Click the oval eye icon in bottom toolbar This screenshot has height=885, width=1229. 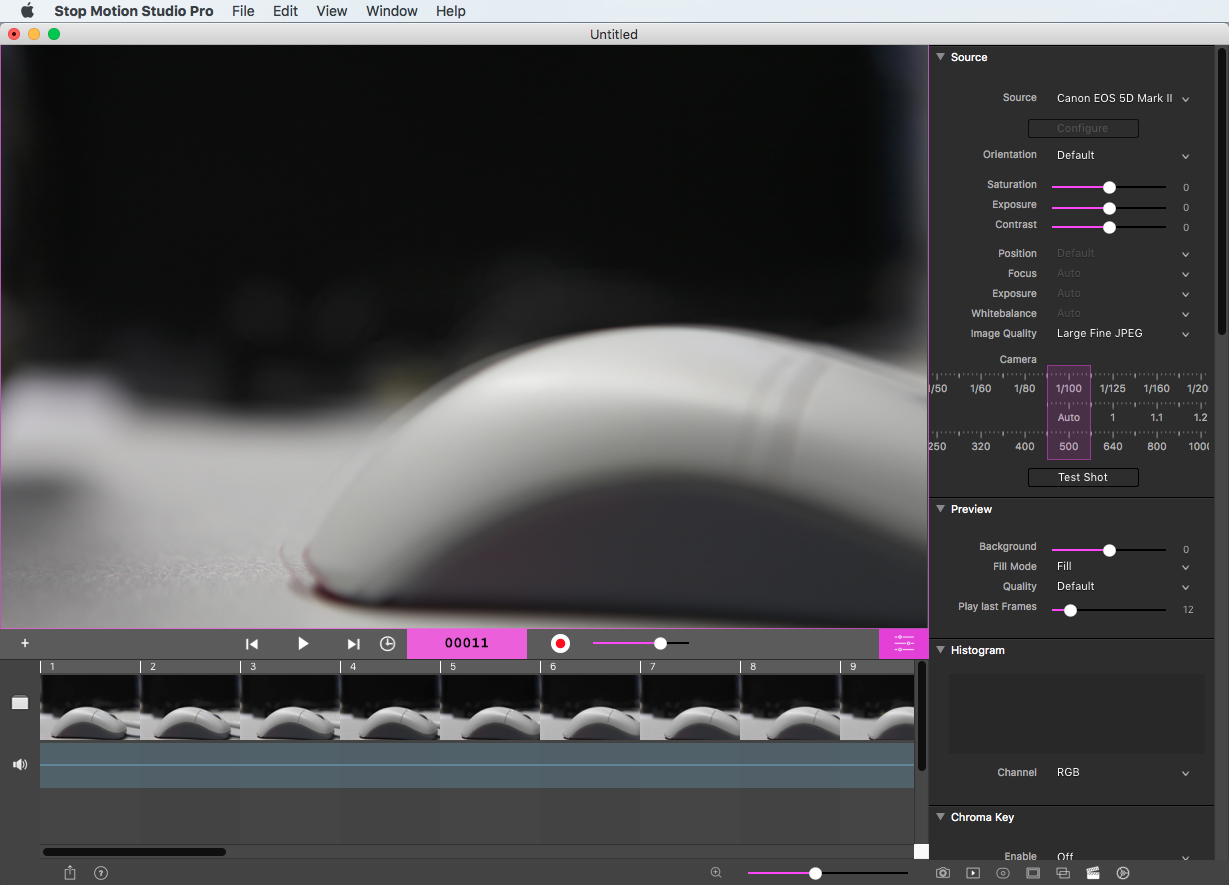(1003, 873)
